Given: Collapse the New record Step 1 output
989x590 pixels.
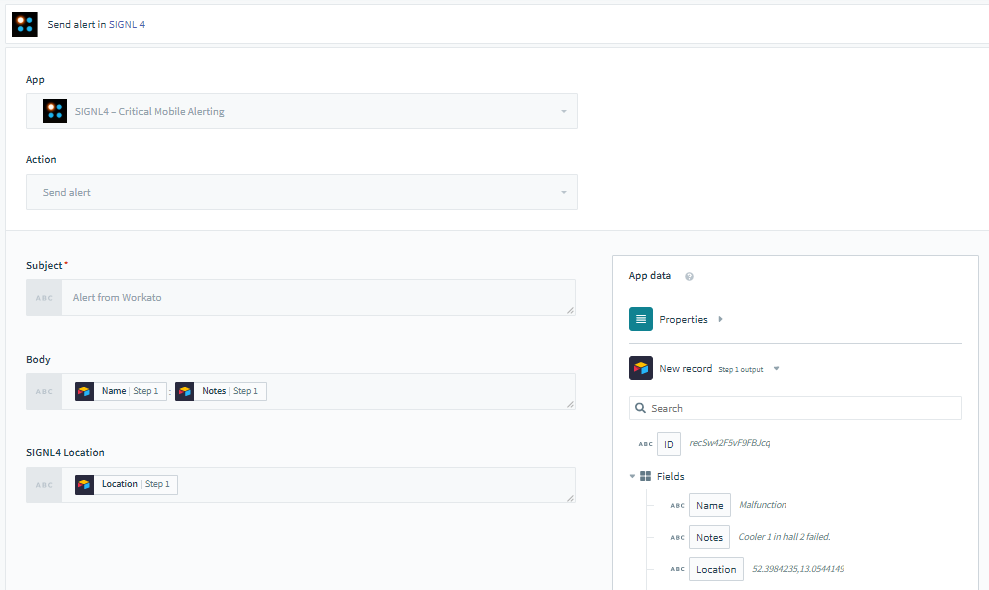Looking at the screenshot, I should [x=776, y=369].
